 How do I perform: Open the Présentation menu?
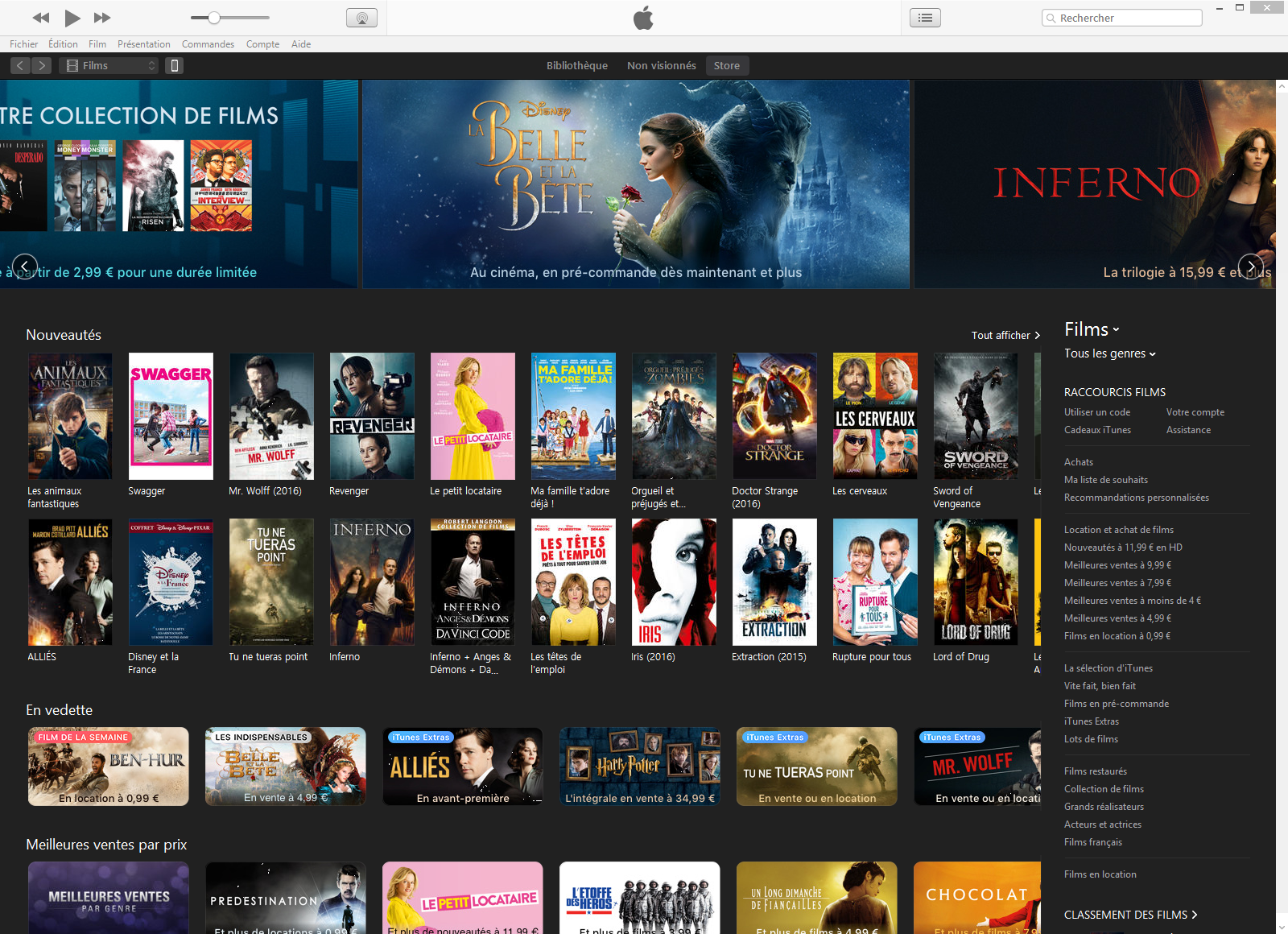pos(143,44)
